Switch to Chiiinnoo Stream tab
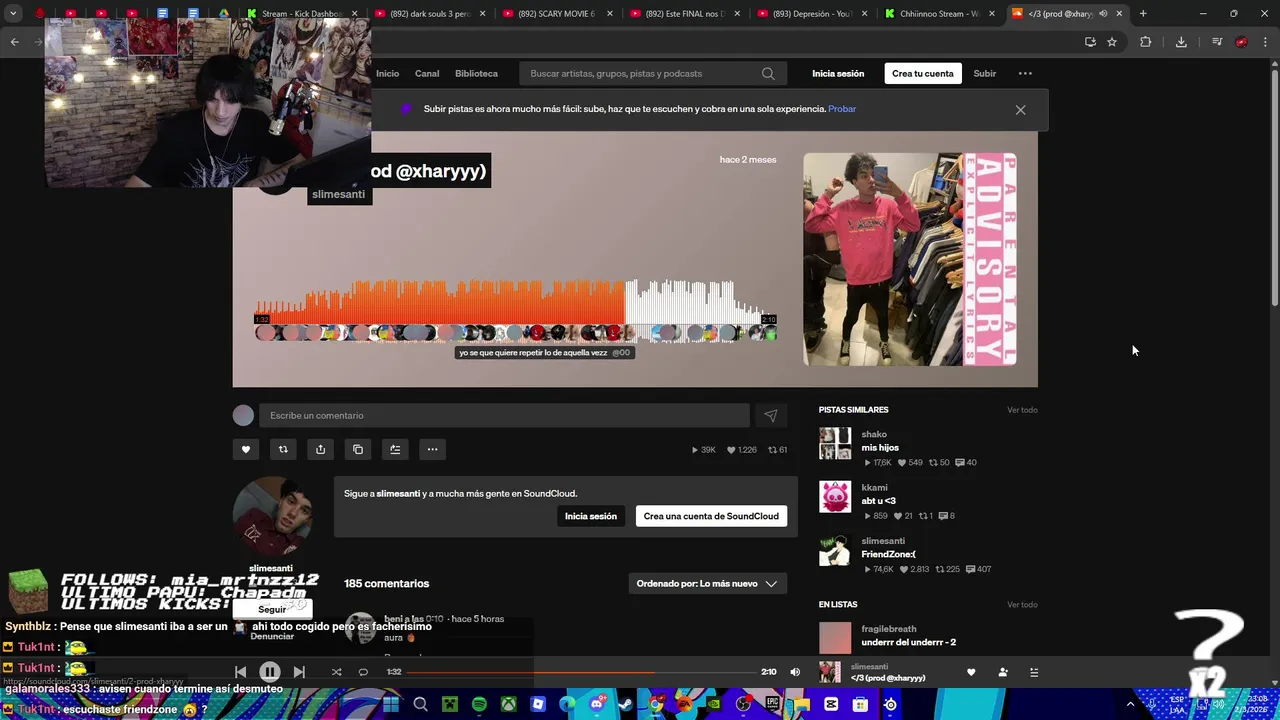 tap(942, 14)
